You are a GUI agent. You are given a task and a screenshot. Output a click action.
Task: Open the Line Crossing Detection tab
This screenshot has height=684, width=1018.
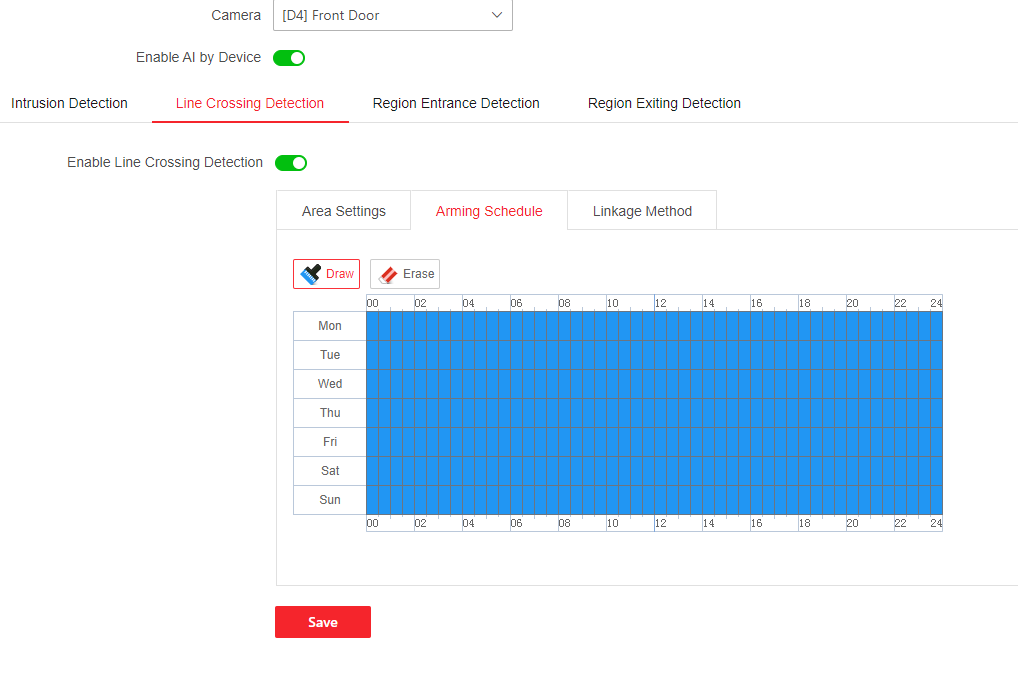coord(250,103)
